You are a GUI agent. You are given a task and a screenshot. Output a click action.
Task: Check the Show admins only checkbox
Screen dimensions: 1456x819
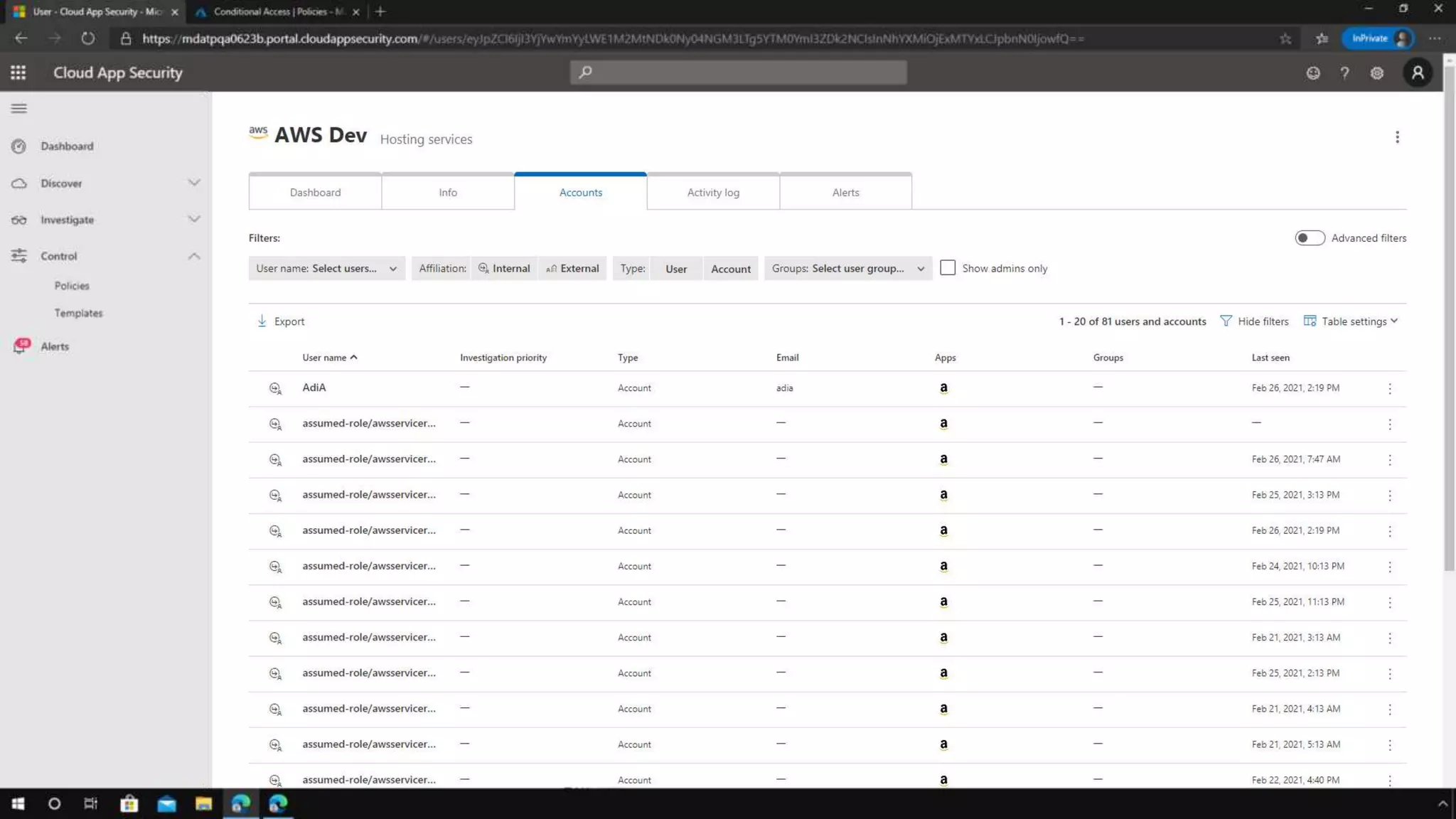[947, 268]
